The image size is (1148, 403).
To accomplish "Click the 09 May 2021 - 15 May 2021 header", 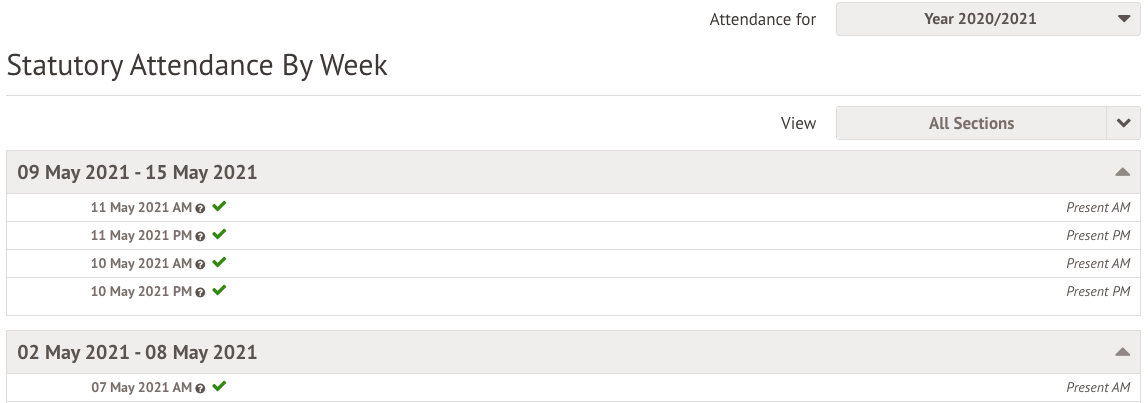I will pos(137,172).
